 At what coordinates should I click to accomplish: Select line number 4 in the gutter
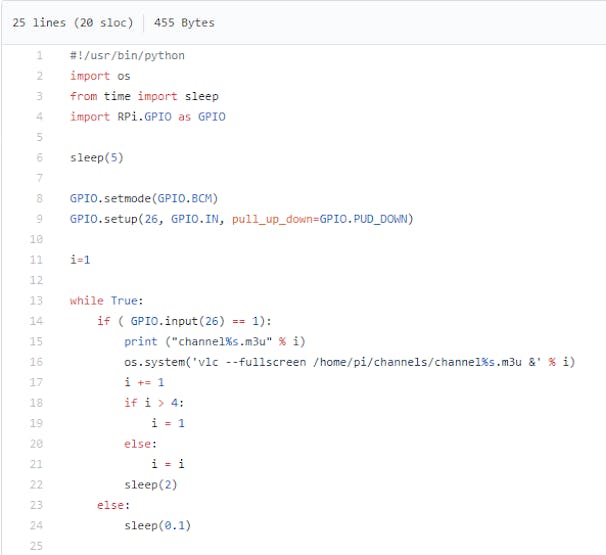39,117
